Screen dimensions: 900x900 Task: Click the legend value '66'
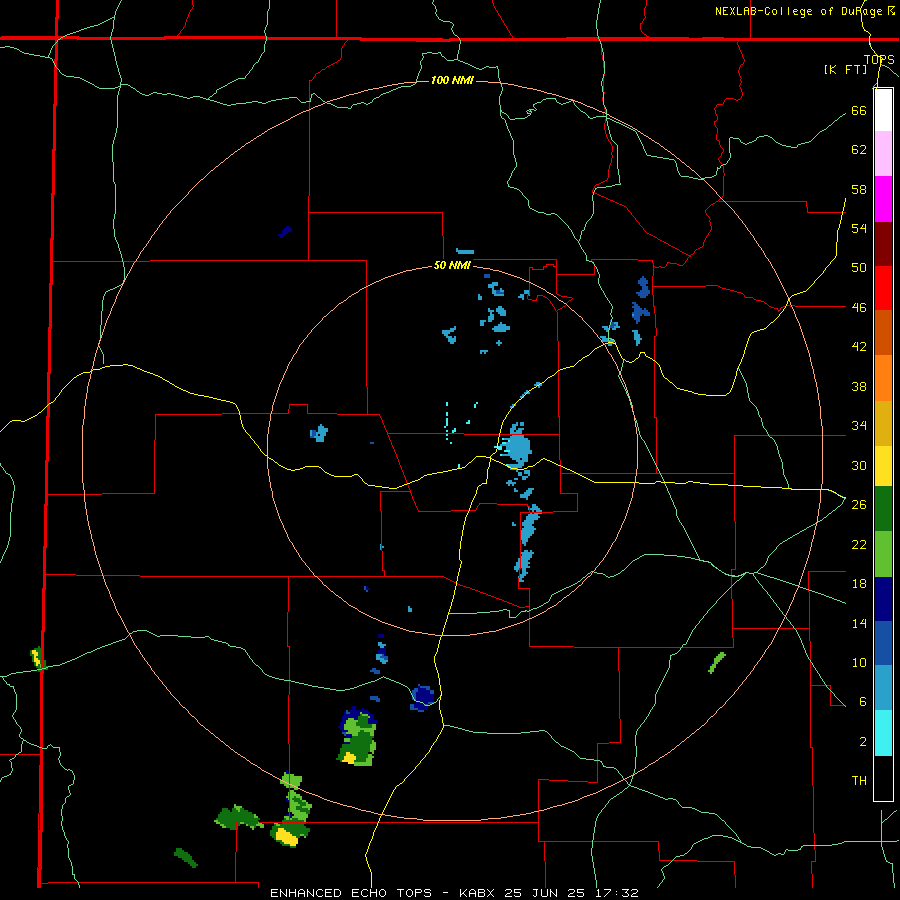pyautogui.click(x=859, y=110)
